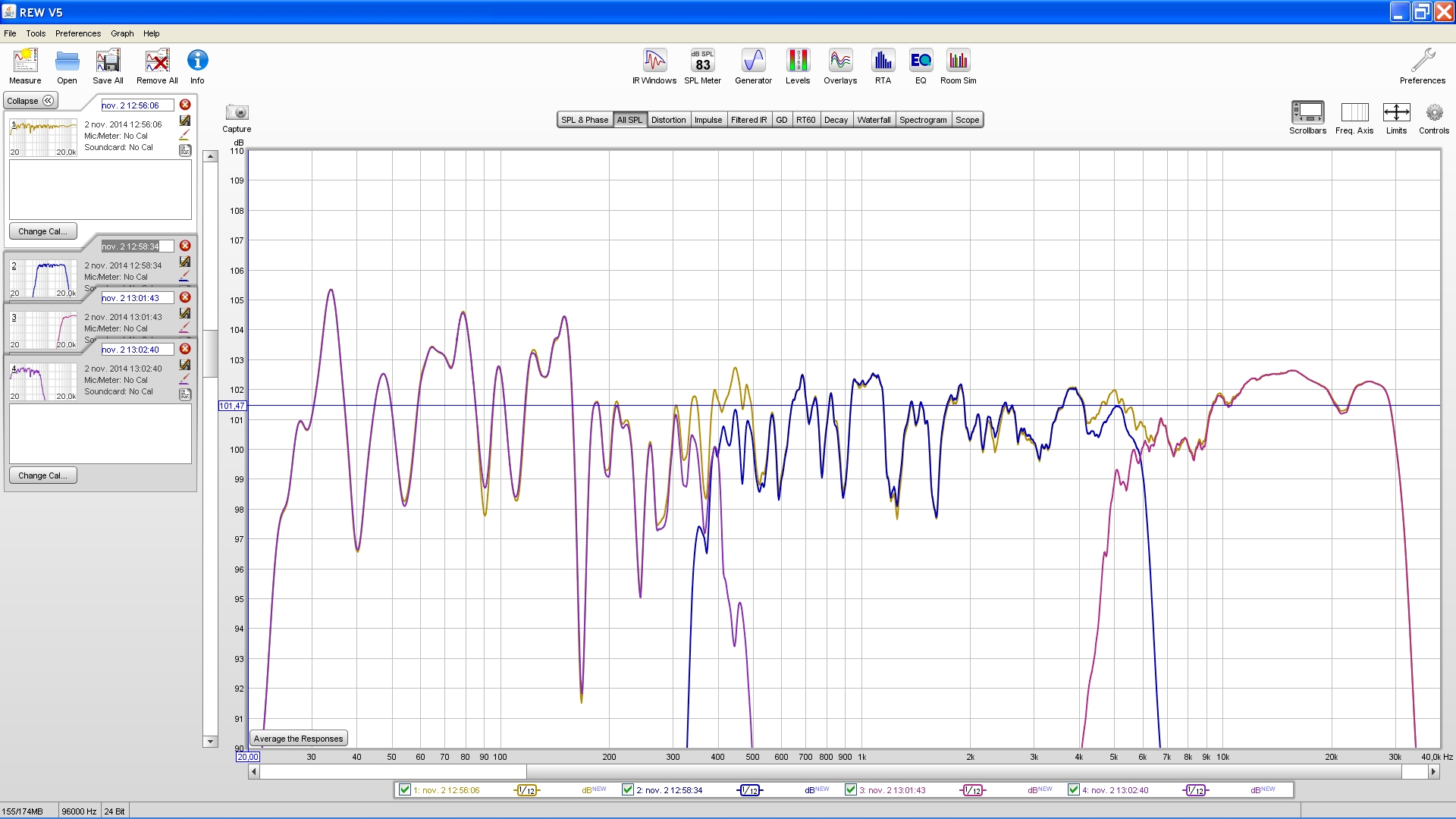Screen dimensions: 1456x819
Task: Click the first Change Cal... button
Action: [42, 231]
